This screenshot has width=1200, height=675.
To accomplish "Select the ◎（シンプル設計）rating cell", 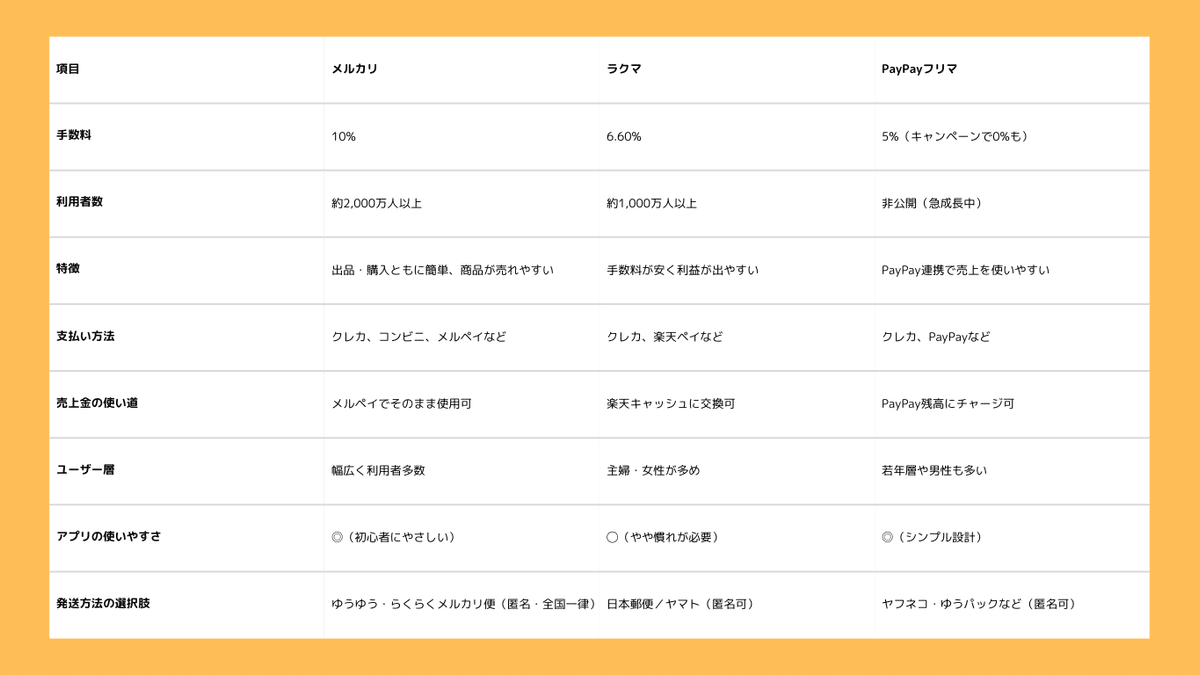I will click(933, 537).
